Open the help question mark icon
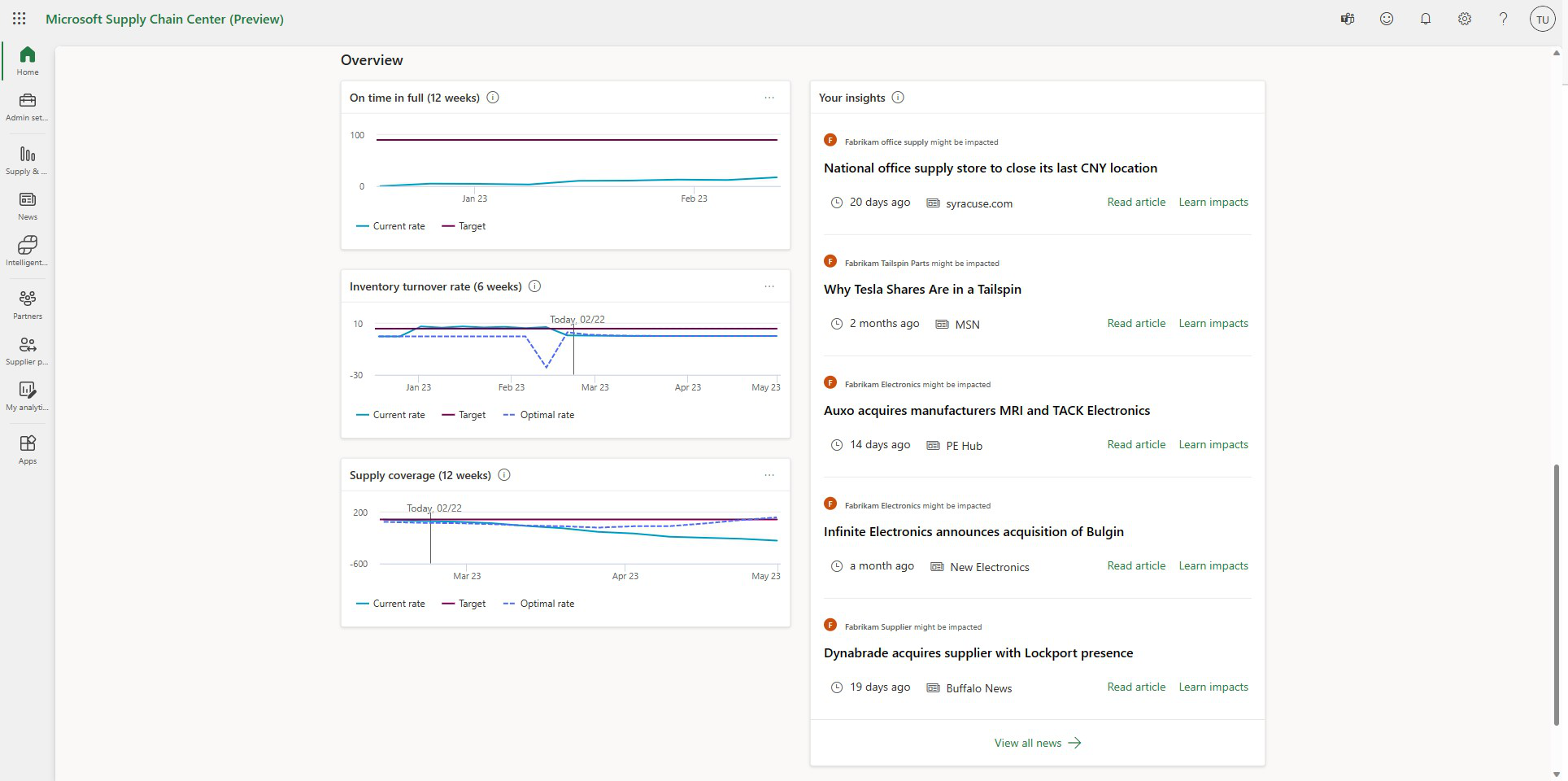Viewport: 1568px width, 781px height. [x=1504, y=19]
